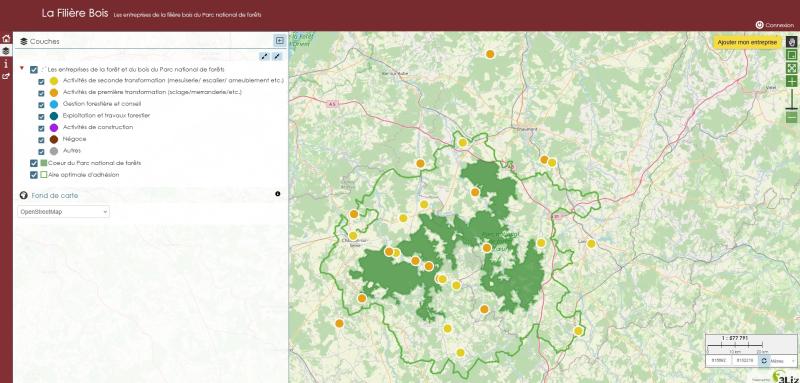Activate zoom by rectangle tool

[x=791, y=55]
